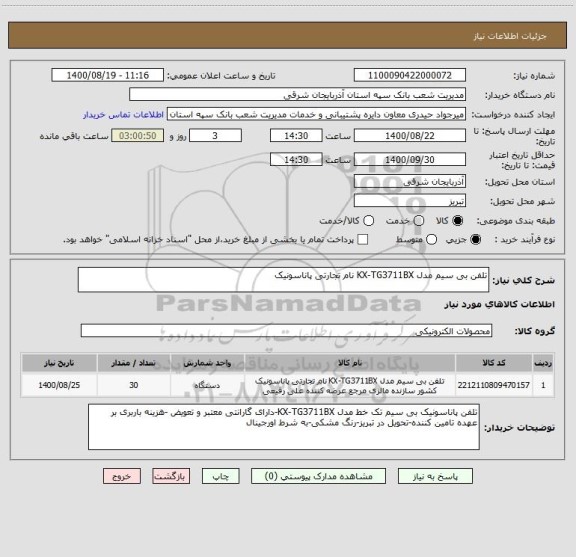Click the delivery city field تبریز
Image resolution: width=576 pixels, height=557 pixels.
click(x=410, y=201)
